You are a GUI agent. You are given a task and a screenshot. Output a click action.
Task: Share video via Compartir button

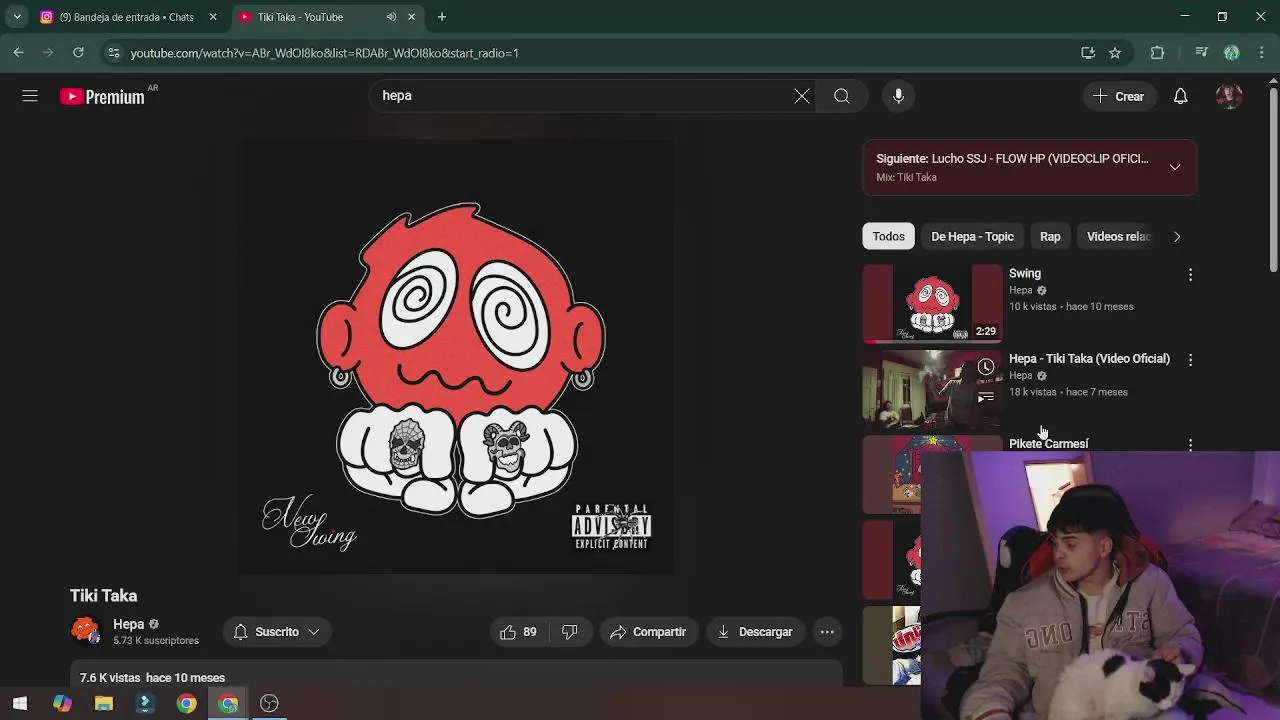[x=648, y=632]
